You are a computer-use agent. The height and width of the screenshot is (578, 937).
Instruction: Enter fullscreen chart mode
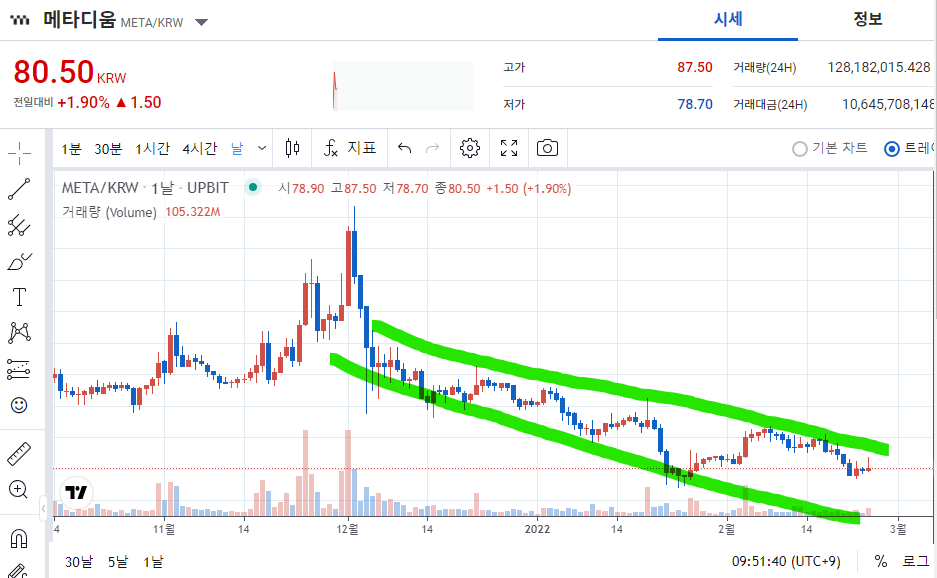509,148
